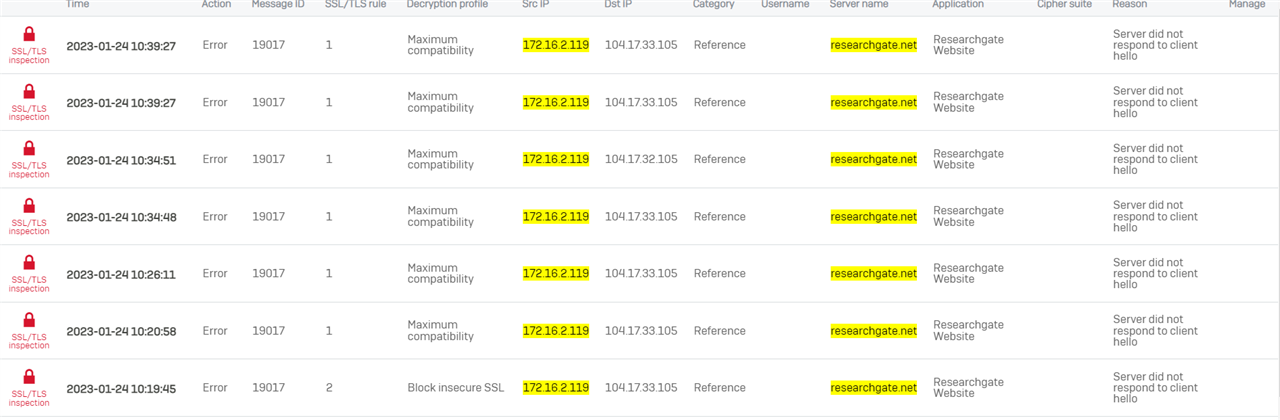
Task: Select the Reason column header
Action: (1130, 5)
